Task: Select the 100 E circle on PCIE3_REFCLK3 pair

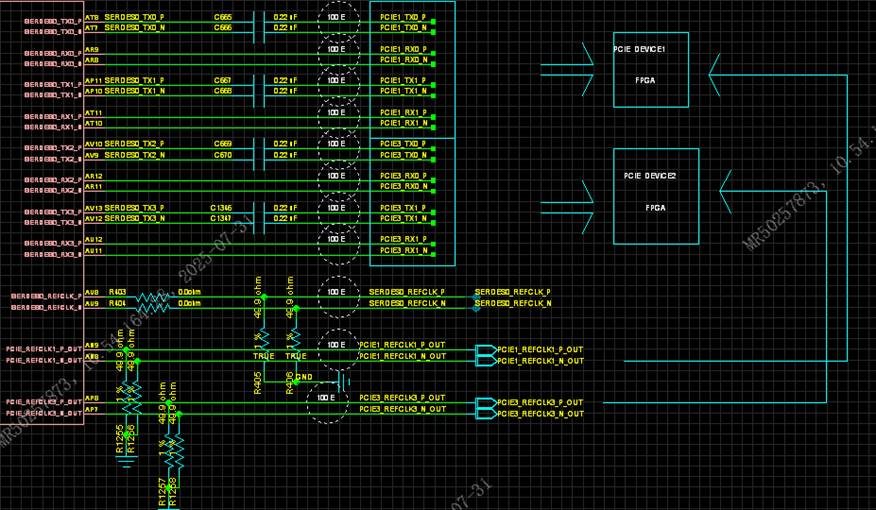Action: pos(328,403)
